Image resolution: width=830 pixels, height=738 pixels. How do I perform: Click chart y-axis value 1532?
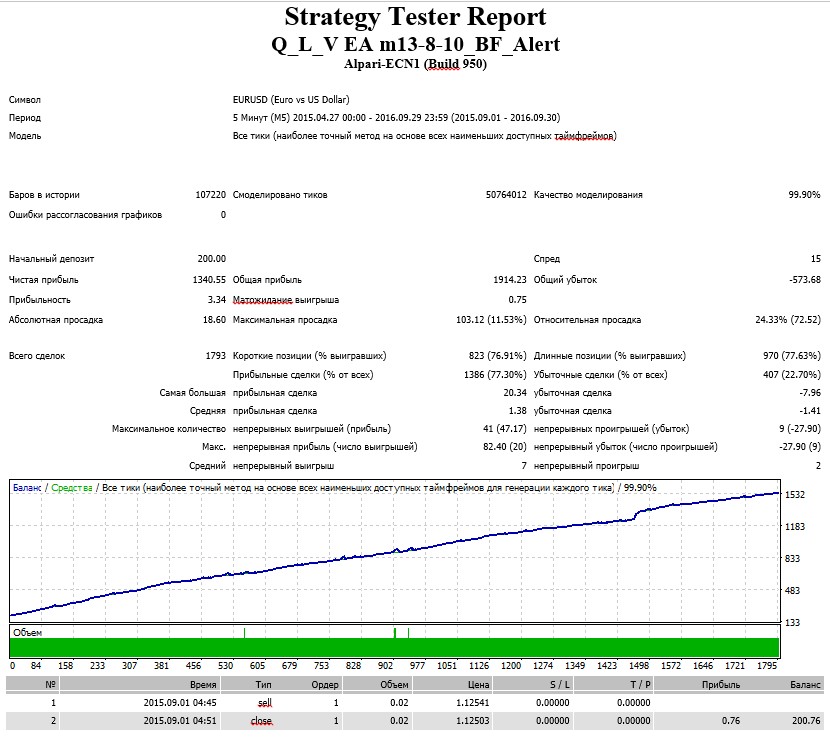coord(795,494)
